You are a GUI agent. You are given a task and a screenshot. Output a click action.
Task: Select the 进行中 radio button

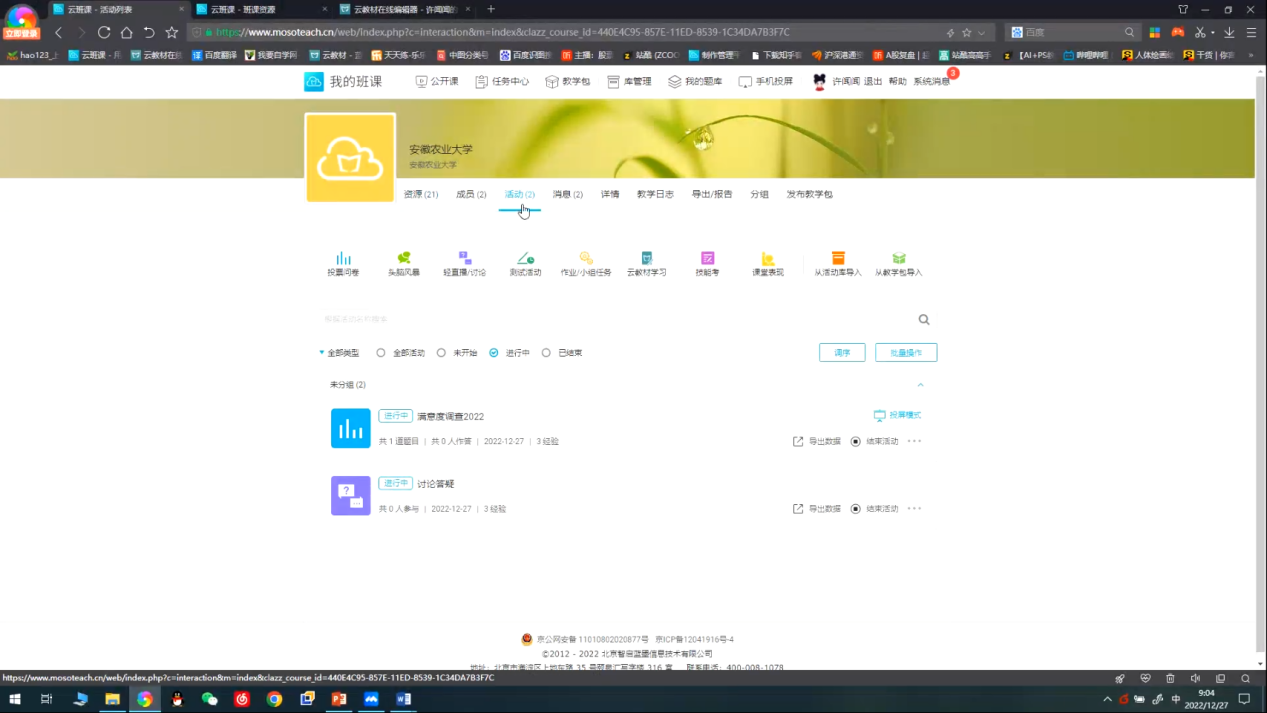pyautogui.click(x=494, y=353)
